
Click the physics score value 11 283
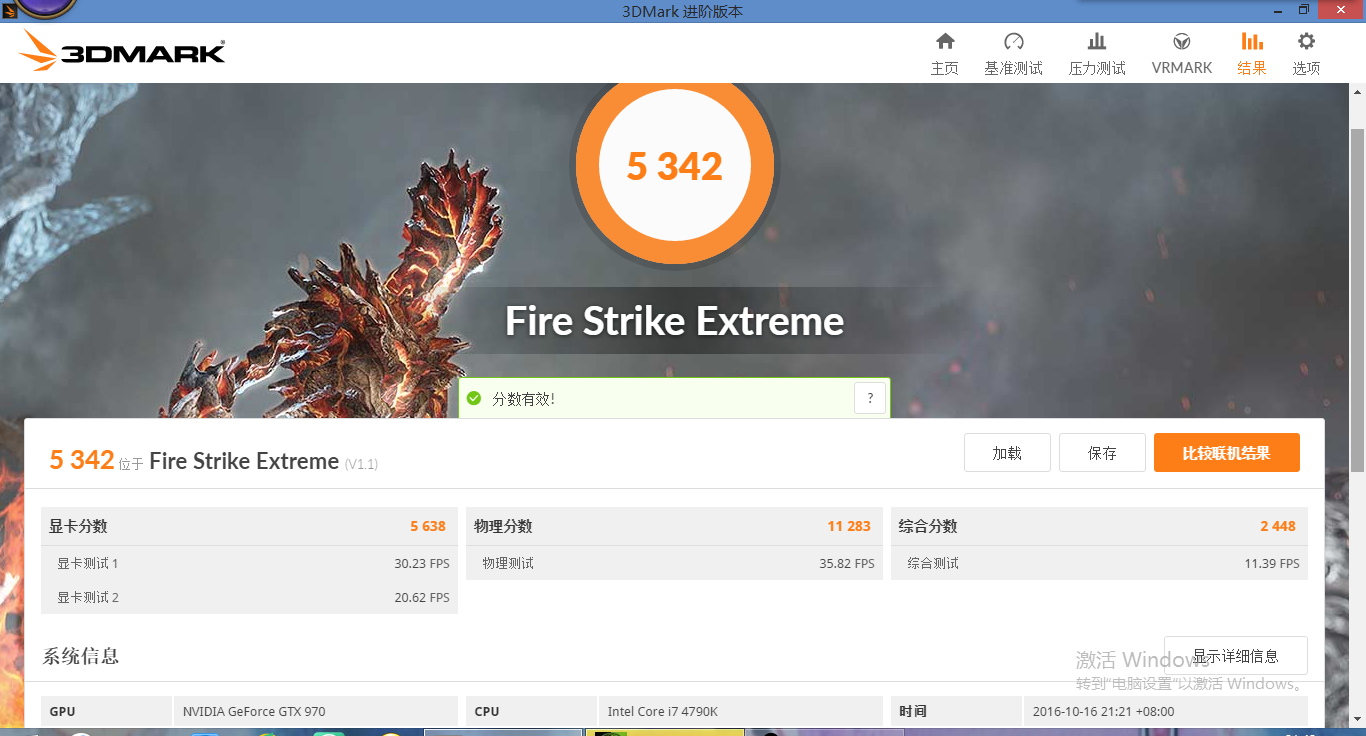849,526
